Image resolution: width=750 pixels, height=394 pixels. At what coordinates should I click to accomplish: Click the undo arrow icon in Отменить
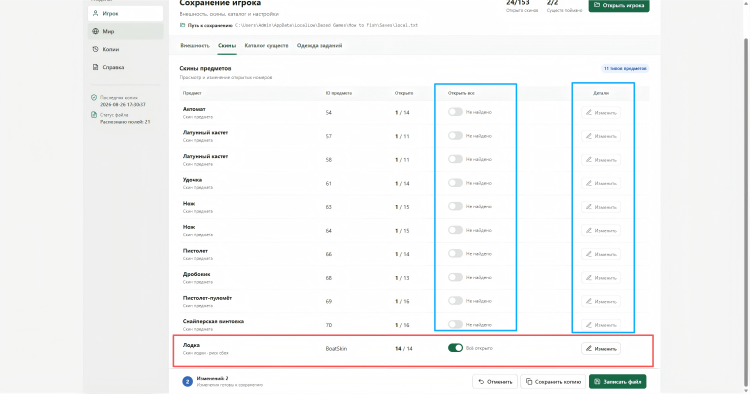click(x=481, y=382)
